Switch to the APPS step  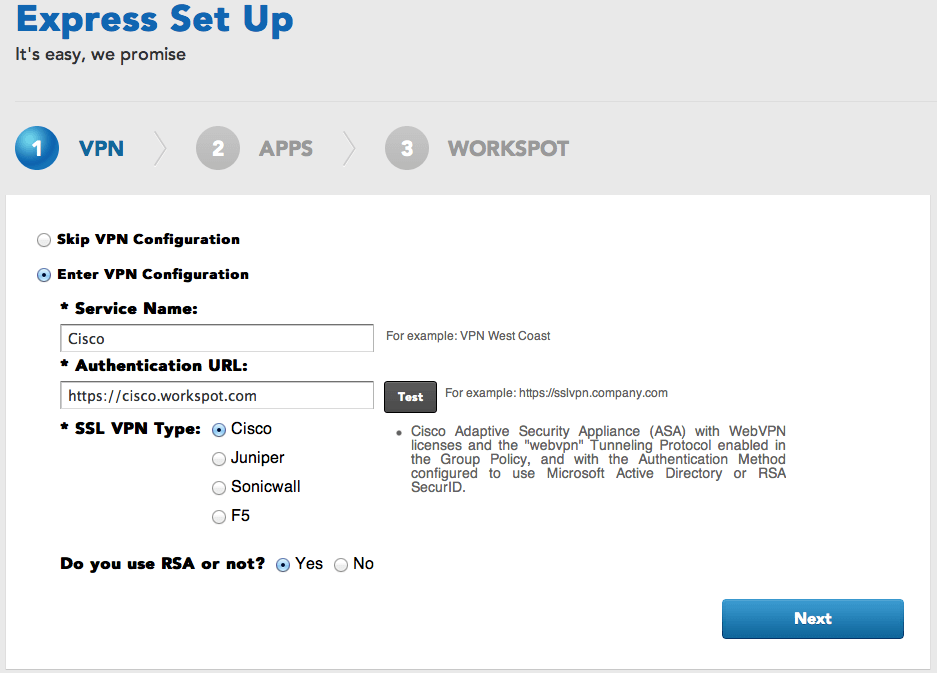286,148
